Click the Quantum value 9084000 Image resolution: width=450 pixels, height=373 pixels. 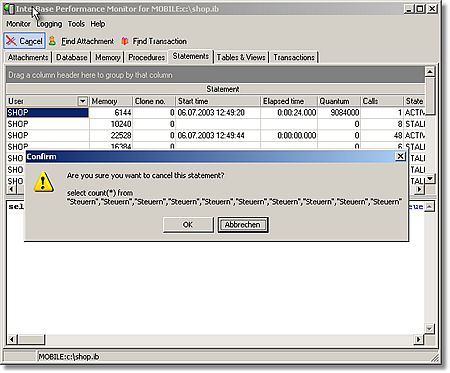345,113
